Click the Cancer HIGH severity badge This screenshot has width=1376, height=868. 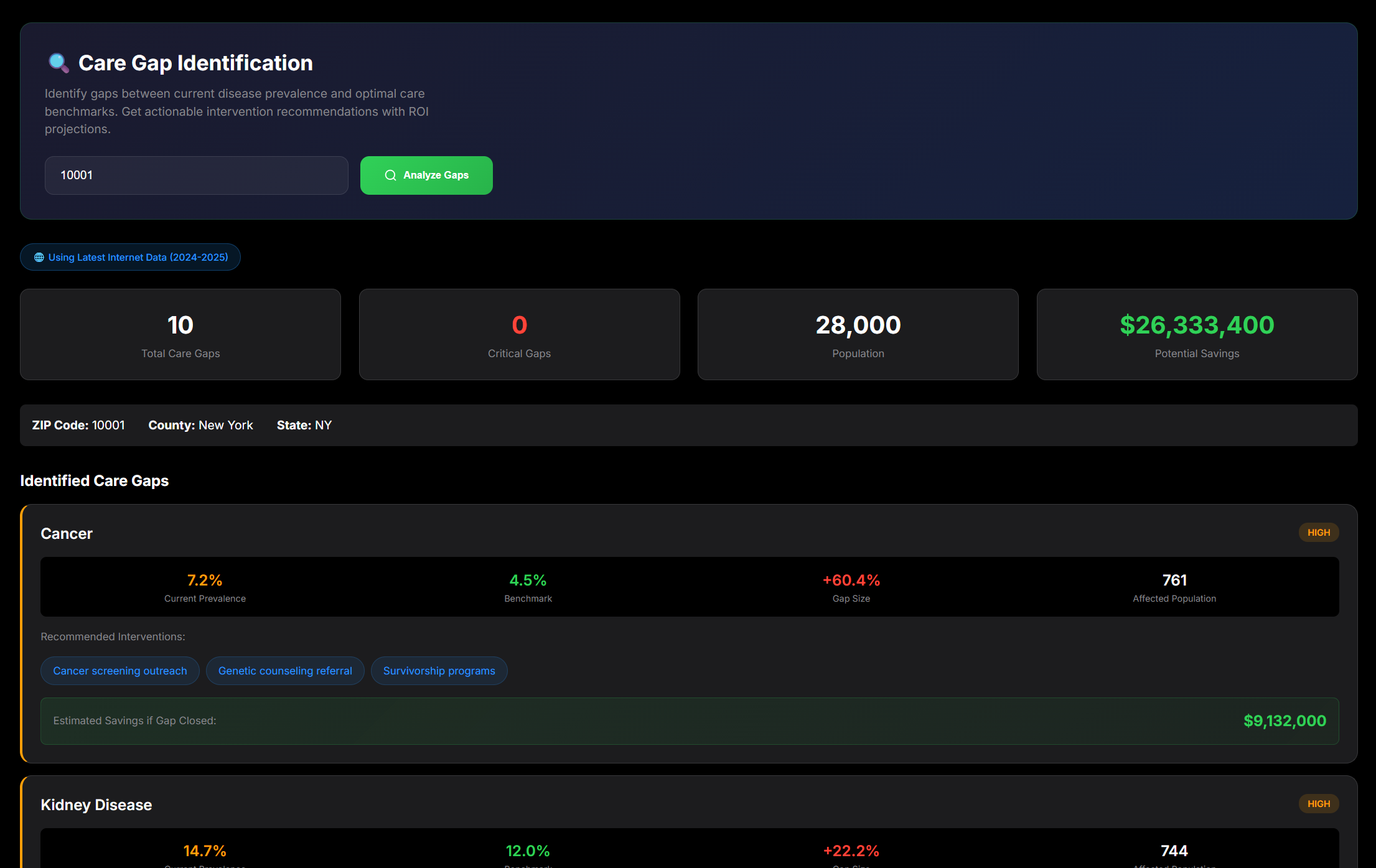(x=1318, y=533)
